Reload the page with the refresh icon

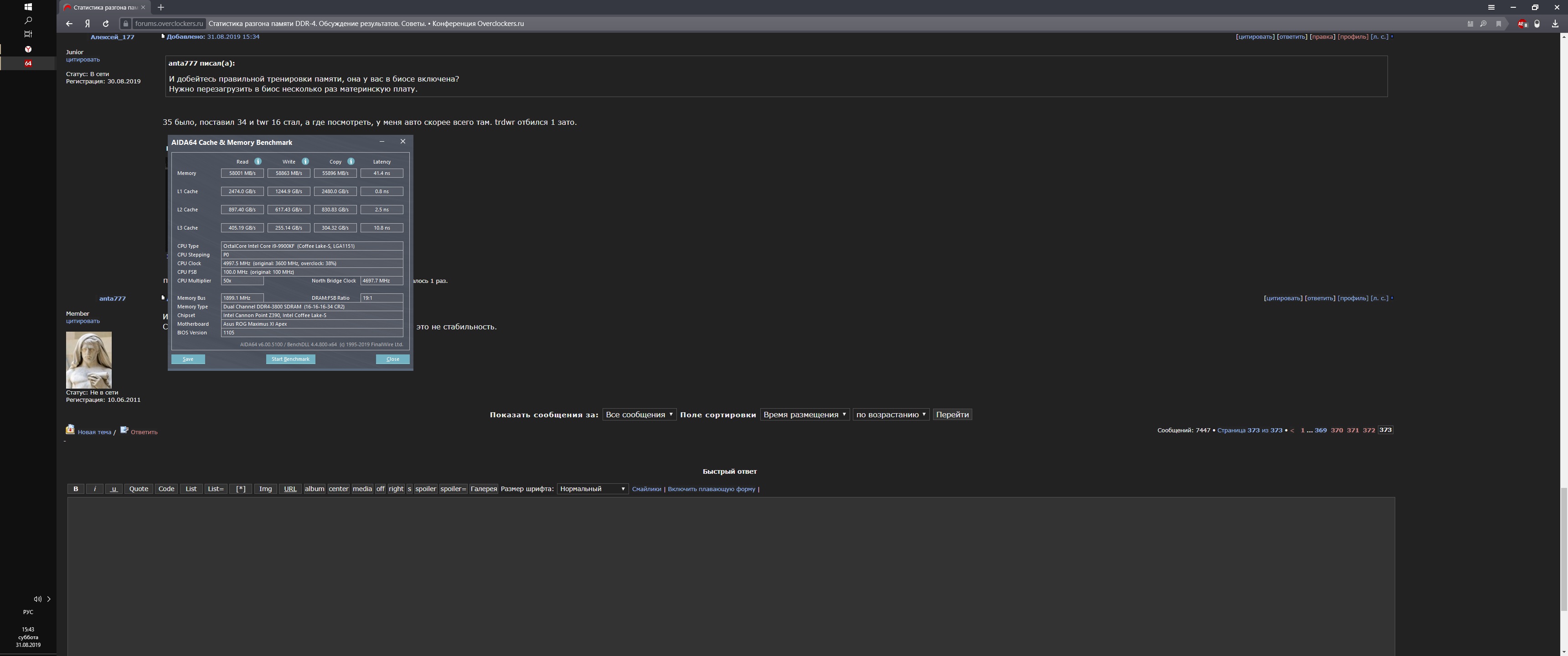coord(106,24)
